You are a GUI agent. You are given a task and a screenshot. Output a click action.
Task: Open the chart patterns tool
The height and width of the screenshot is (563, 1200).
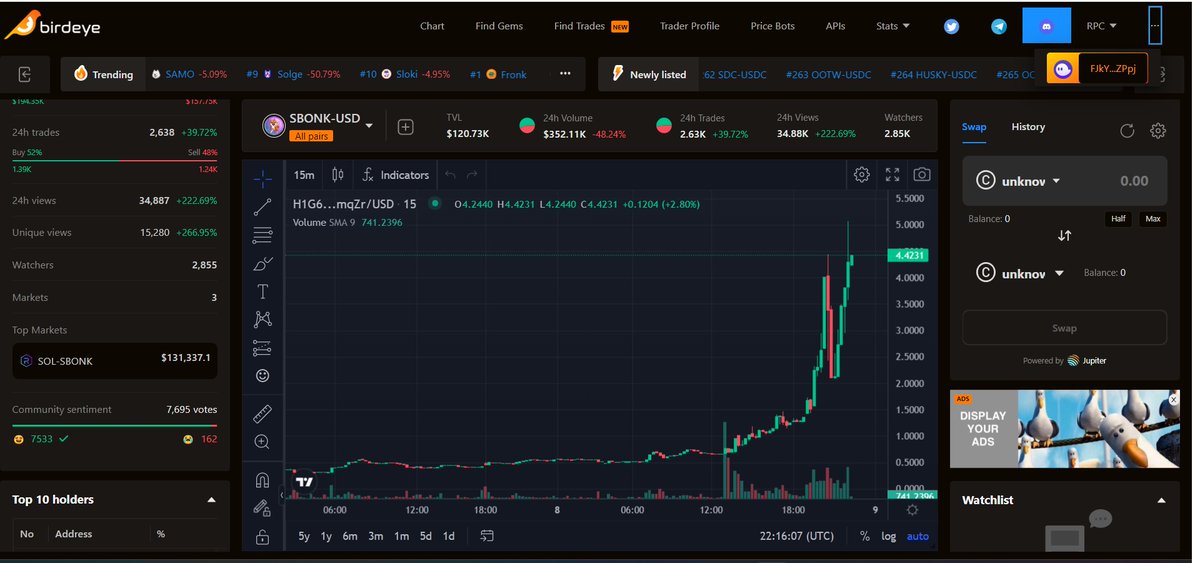(x=262, y=320)
